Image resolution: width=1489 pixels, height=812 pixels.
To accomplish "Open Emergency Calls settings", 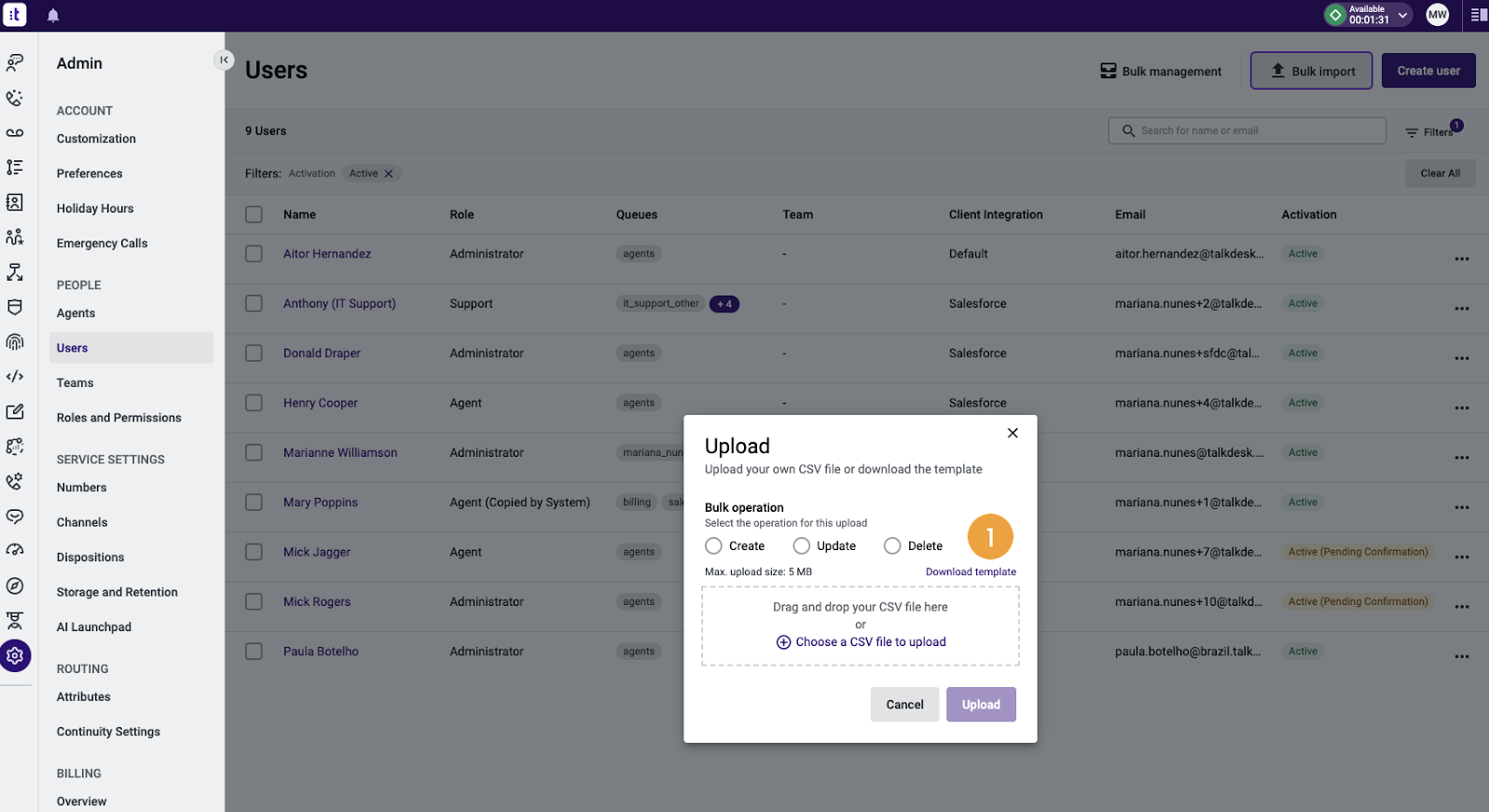I will [102, 243].
